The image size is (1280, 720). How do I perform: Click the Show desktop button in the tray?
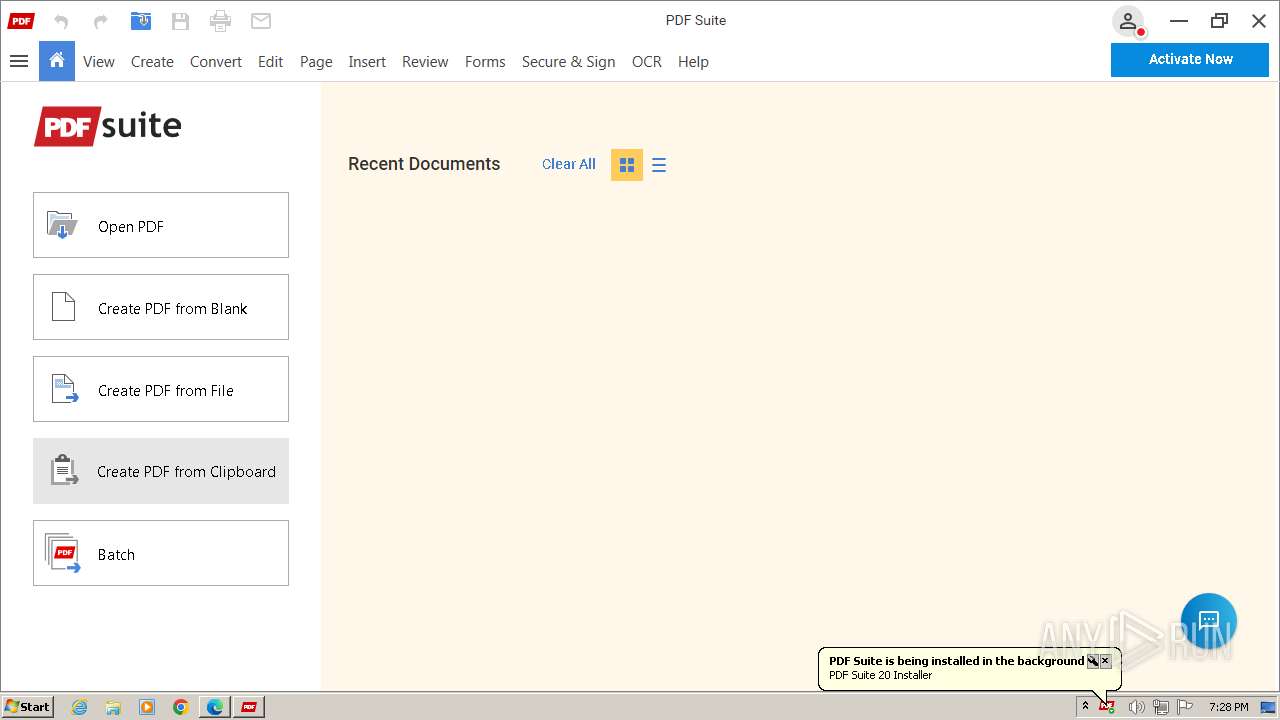pyautogui.click(x=1268, y=707)
